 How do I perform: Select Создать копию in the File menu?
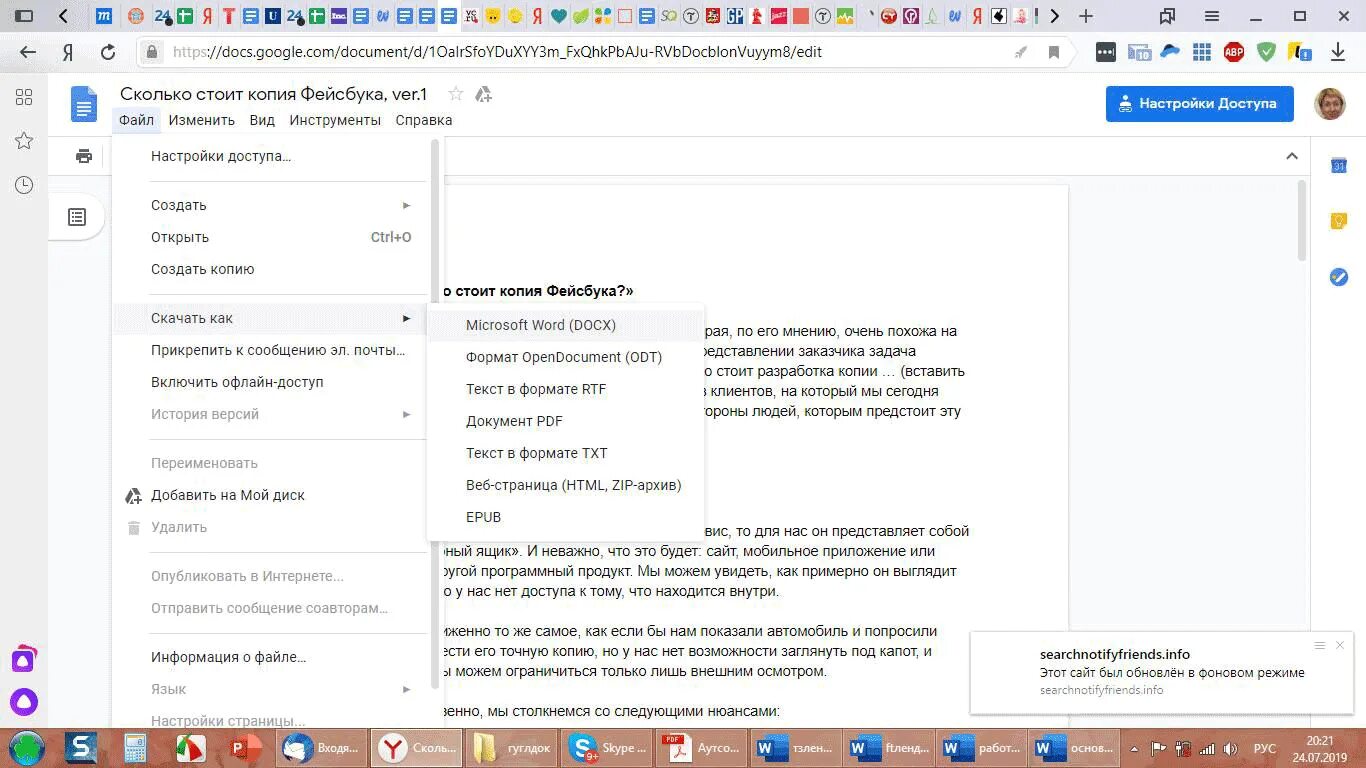[271, 269]
